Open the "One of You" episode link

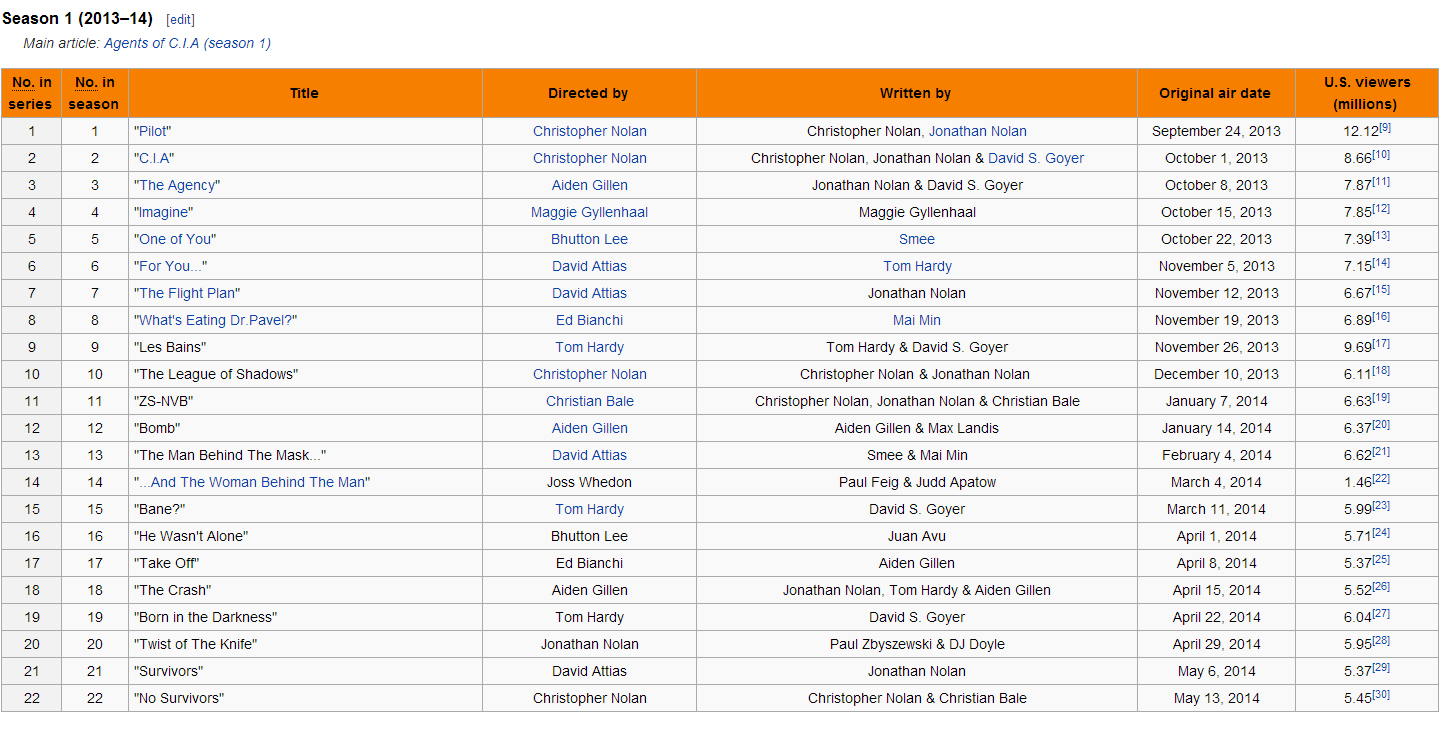click(175, 239)
